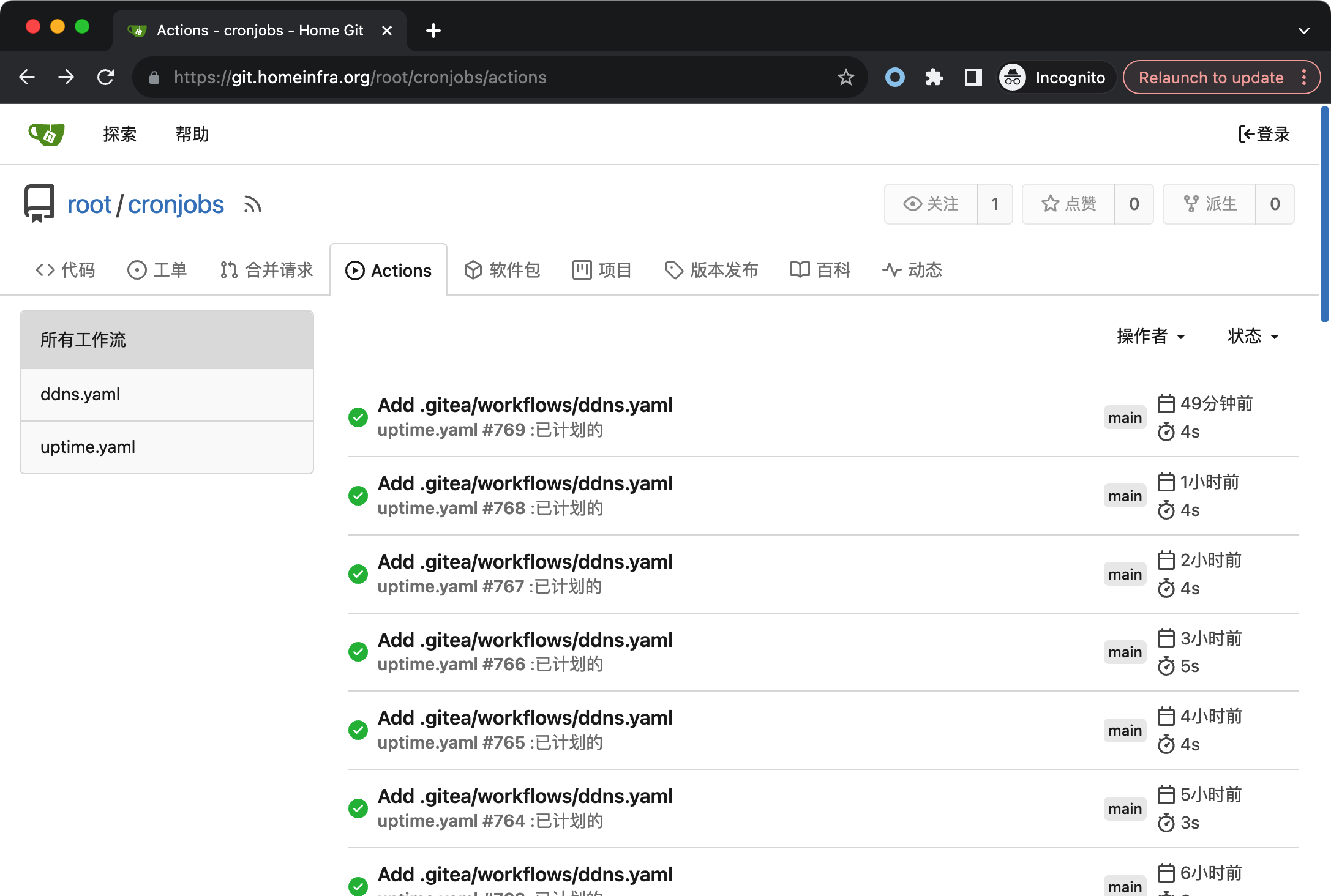Toggle watch with the 关注 button
Viewport: 1331px width, 896px height.
coord(931,204)
